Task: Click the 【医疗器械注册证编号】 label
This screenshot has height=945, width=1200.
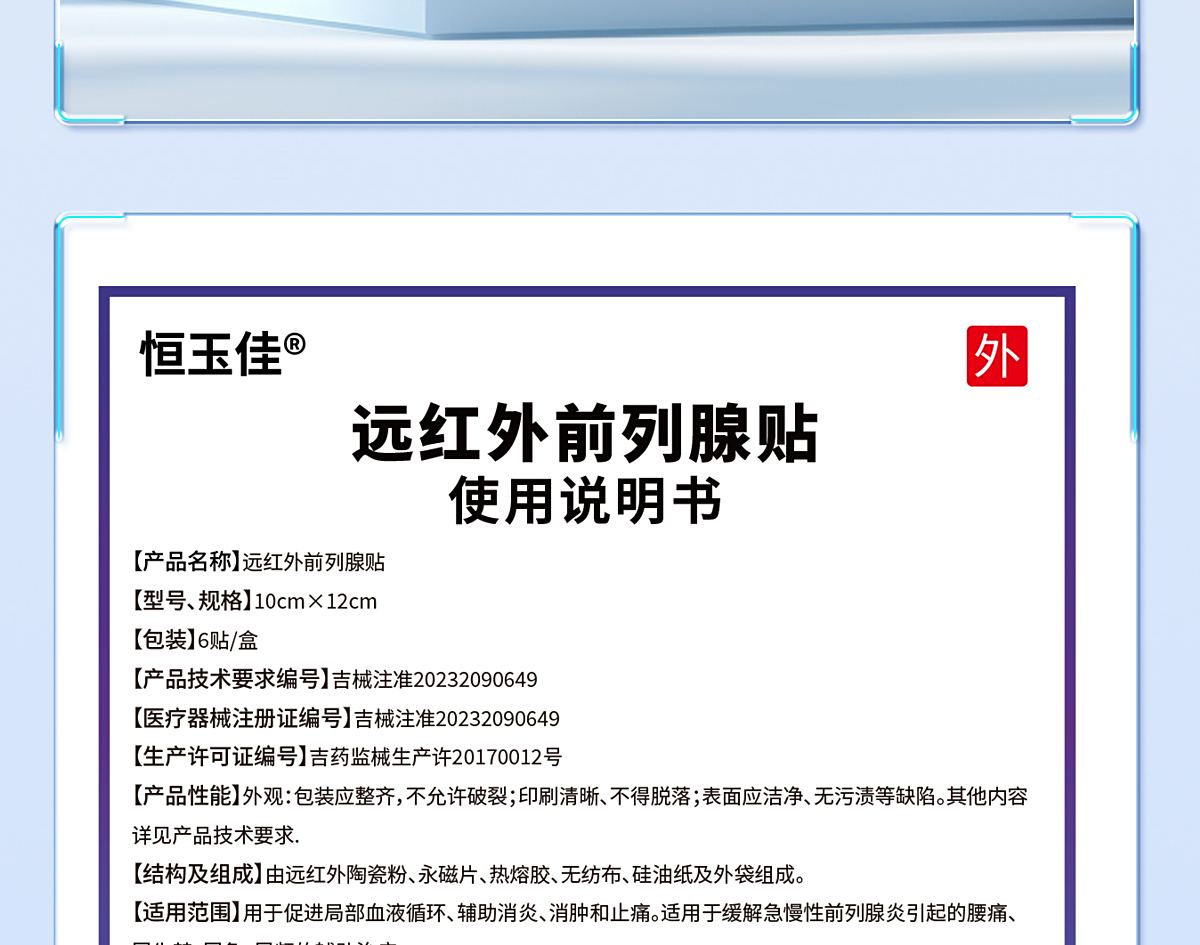Action: [x=242, y=718]
